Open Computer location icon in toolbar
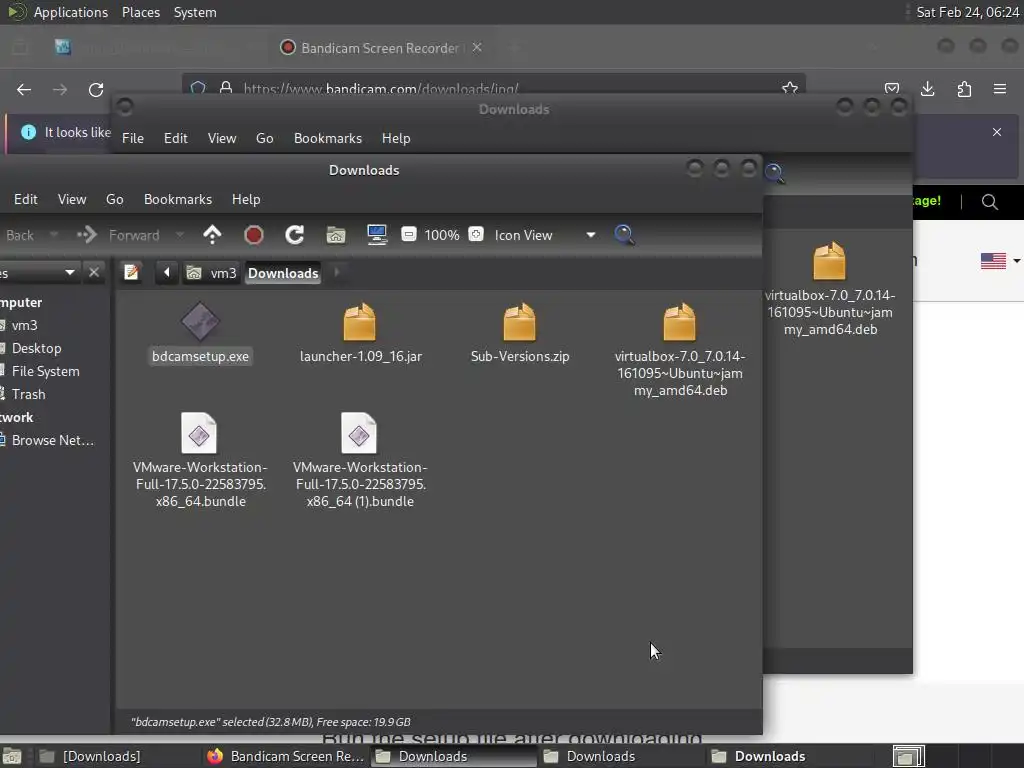Viewport: 1024px width, 768px height. point(377,234)
